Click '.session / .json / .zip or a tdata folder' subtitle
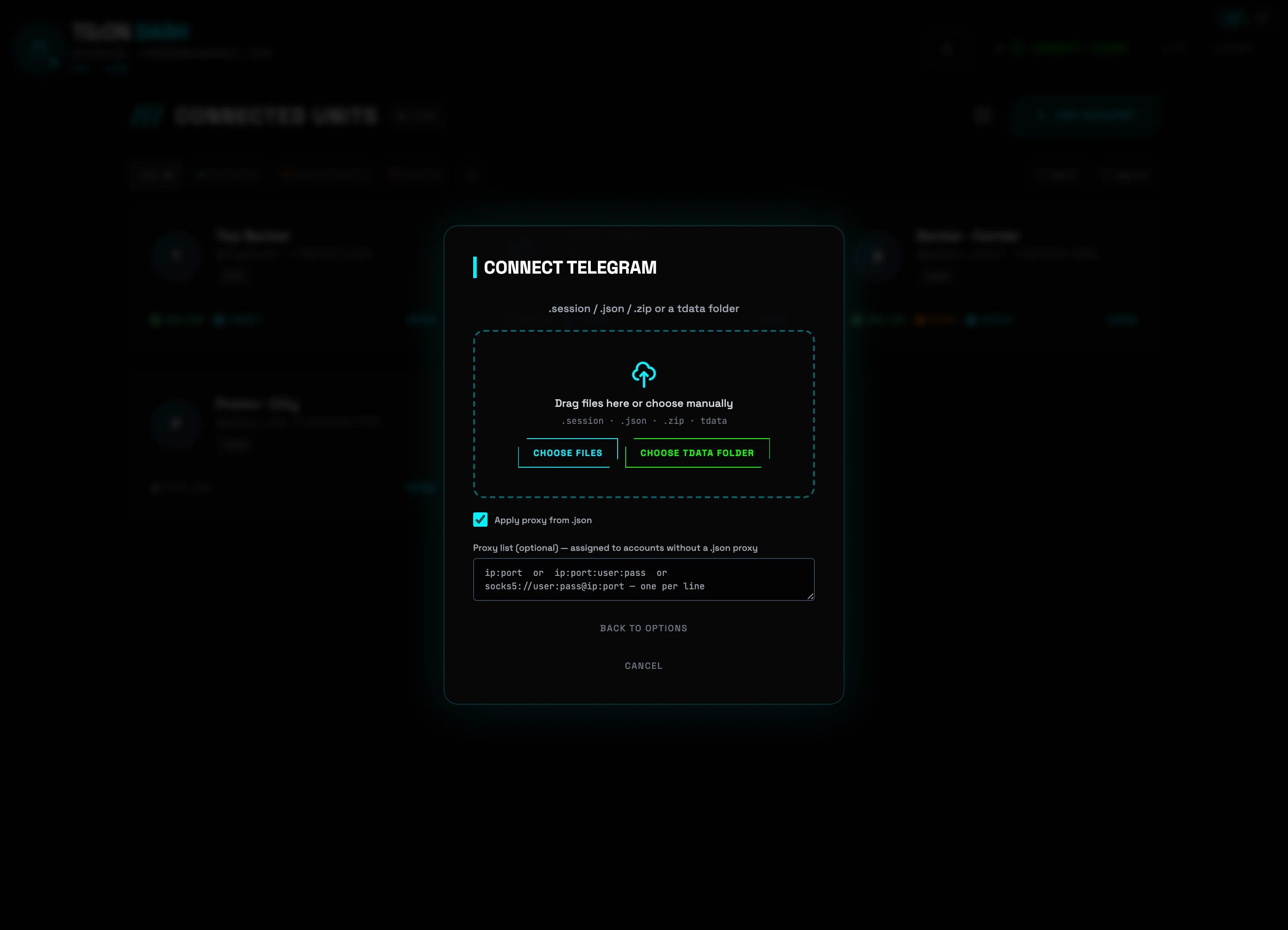 [644, 309]
